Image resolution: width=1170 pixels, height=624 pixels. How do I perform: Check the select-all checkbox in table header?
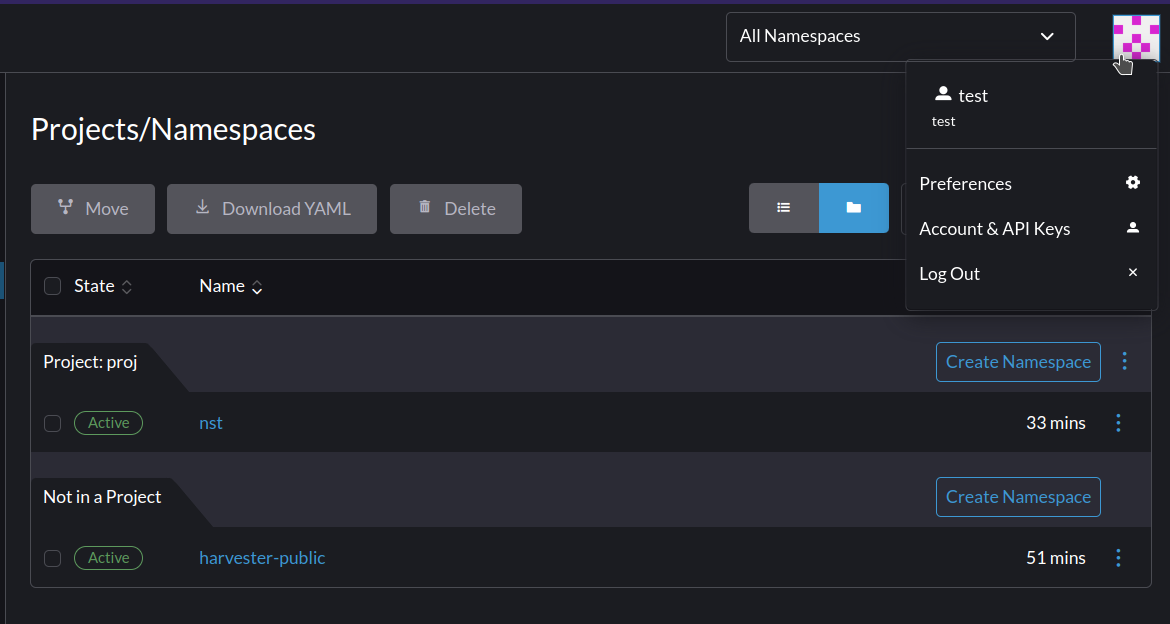tap(52, 286)
